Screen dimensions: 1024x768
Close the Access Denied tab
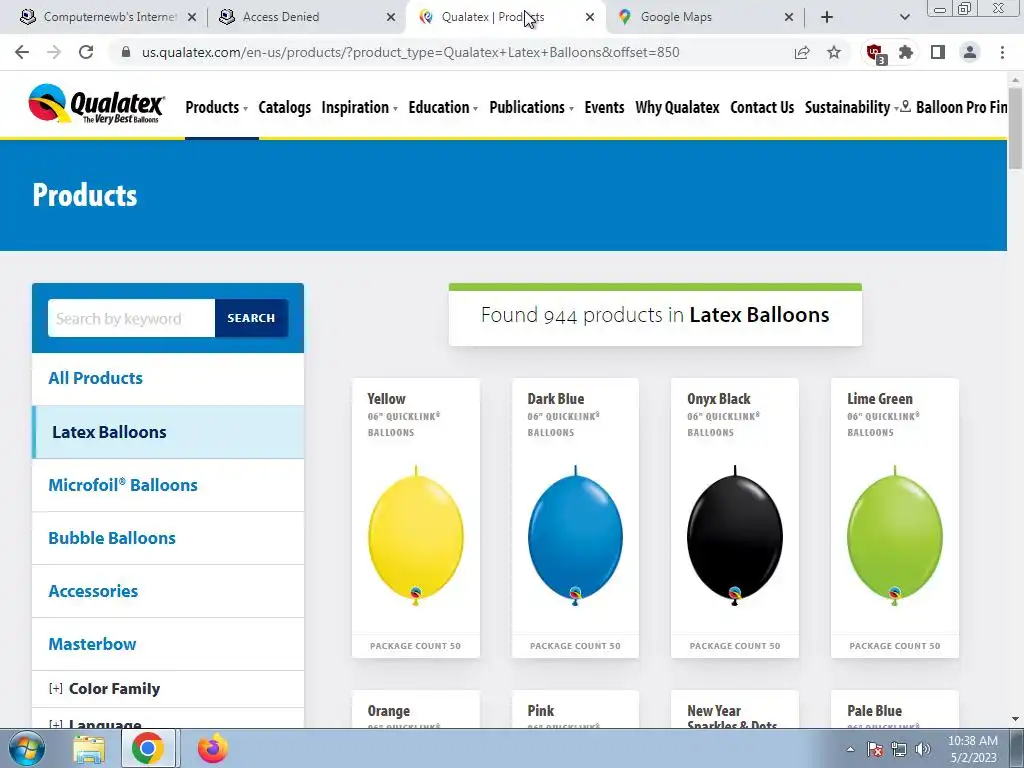pyautogui.click(x=391, y=17)
